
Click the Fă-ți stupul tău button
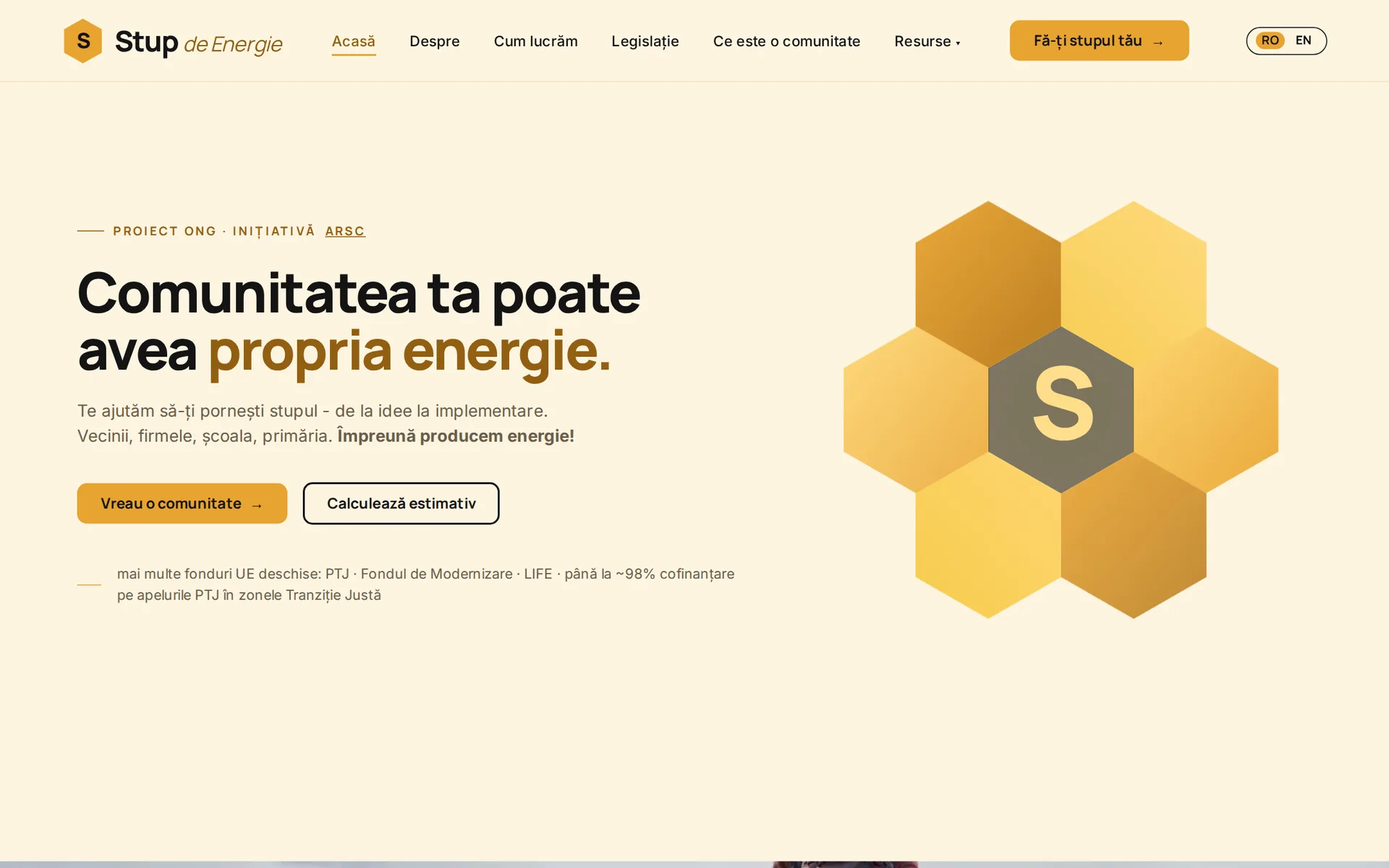pos(1099,41)
